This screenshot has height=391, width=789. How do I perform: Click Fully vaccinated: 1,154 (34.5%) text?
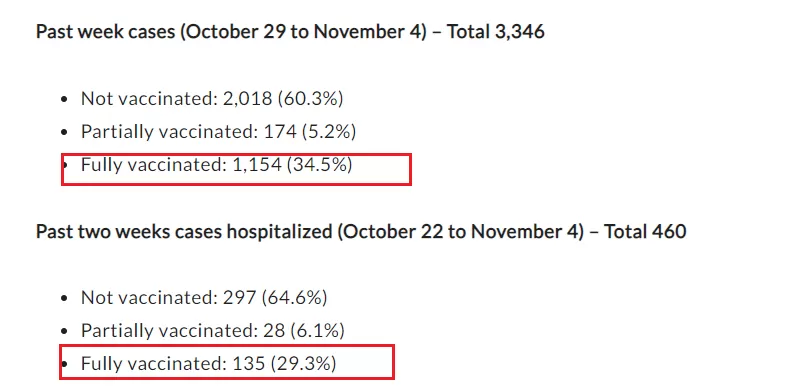[216, 165]
